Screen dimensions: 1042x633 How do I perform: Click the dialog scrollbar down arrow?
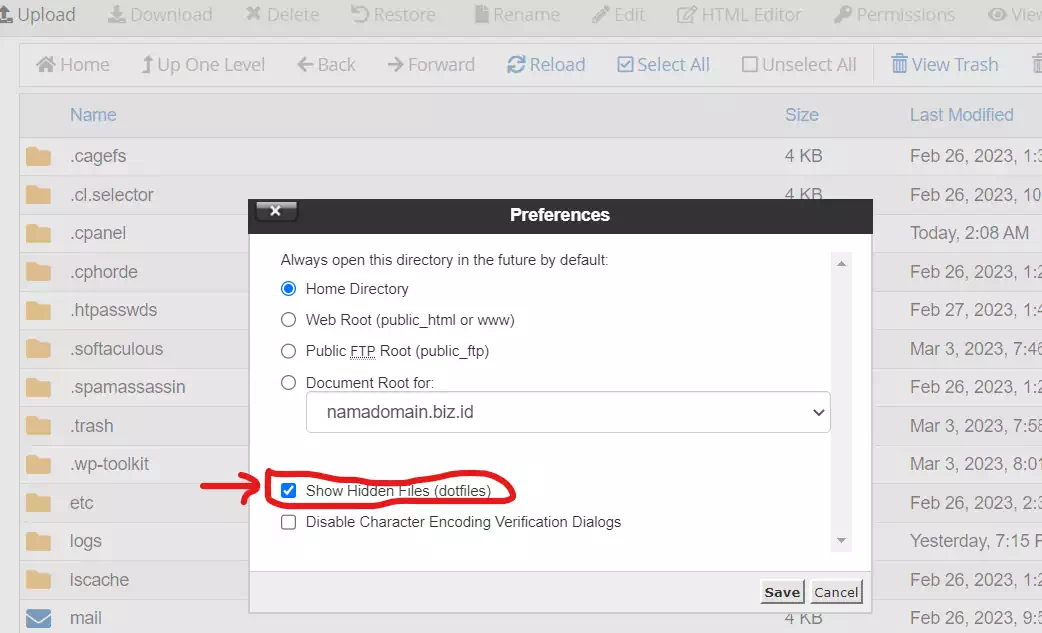pos(841,541)
